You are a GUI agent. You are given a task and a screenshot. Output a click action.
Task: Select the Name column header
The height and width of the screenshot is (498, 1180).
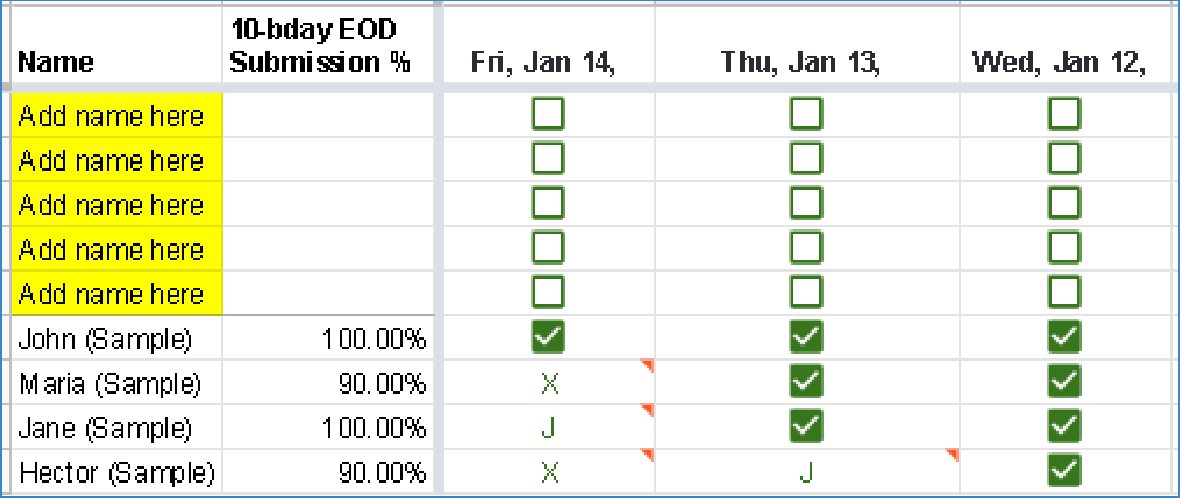[x=57, y=63]
